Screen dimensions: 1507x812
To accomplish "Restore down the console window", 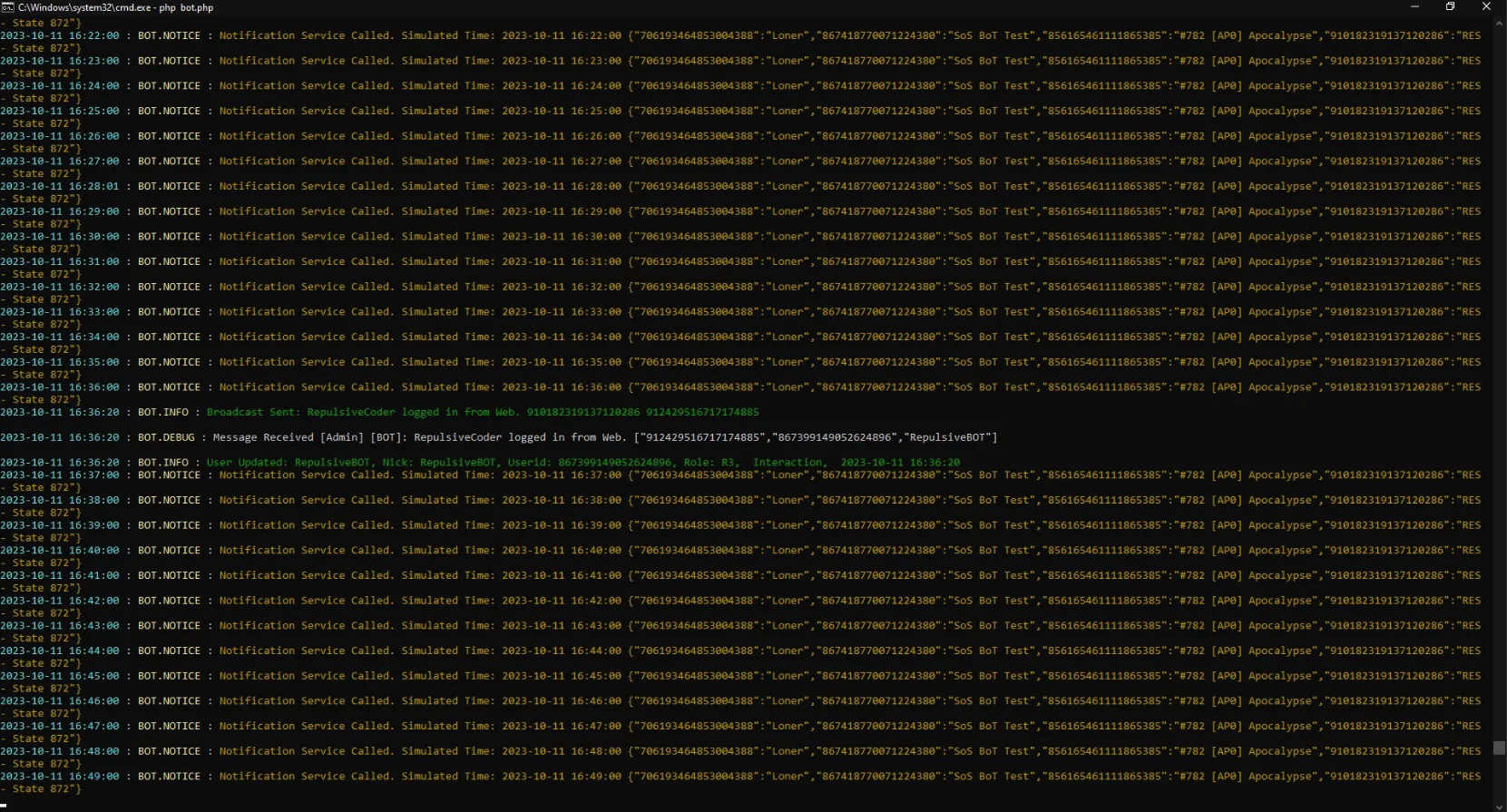I will tap(1450, 7).
